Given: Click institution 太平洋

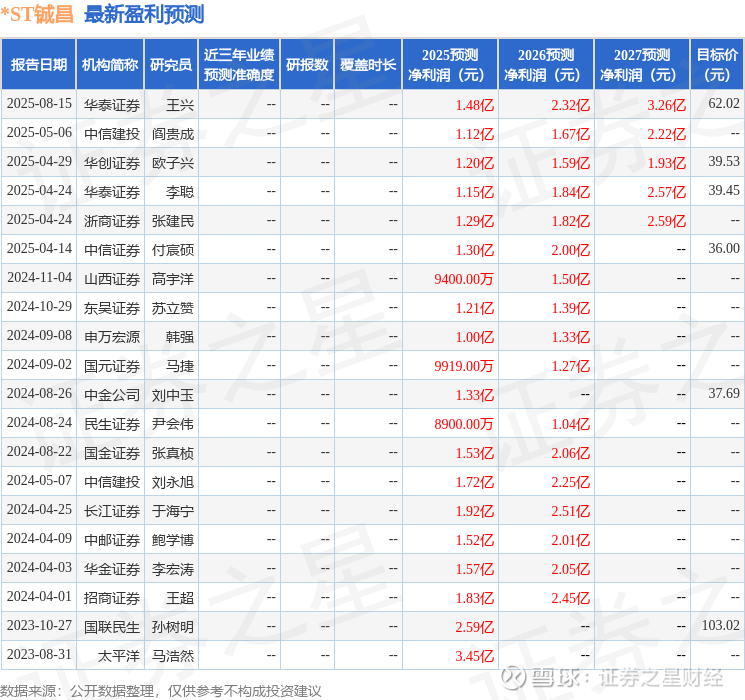Looking at the screenshot, I should (x=119, y=656).
